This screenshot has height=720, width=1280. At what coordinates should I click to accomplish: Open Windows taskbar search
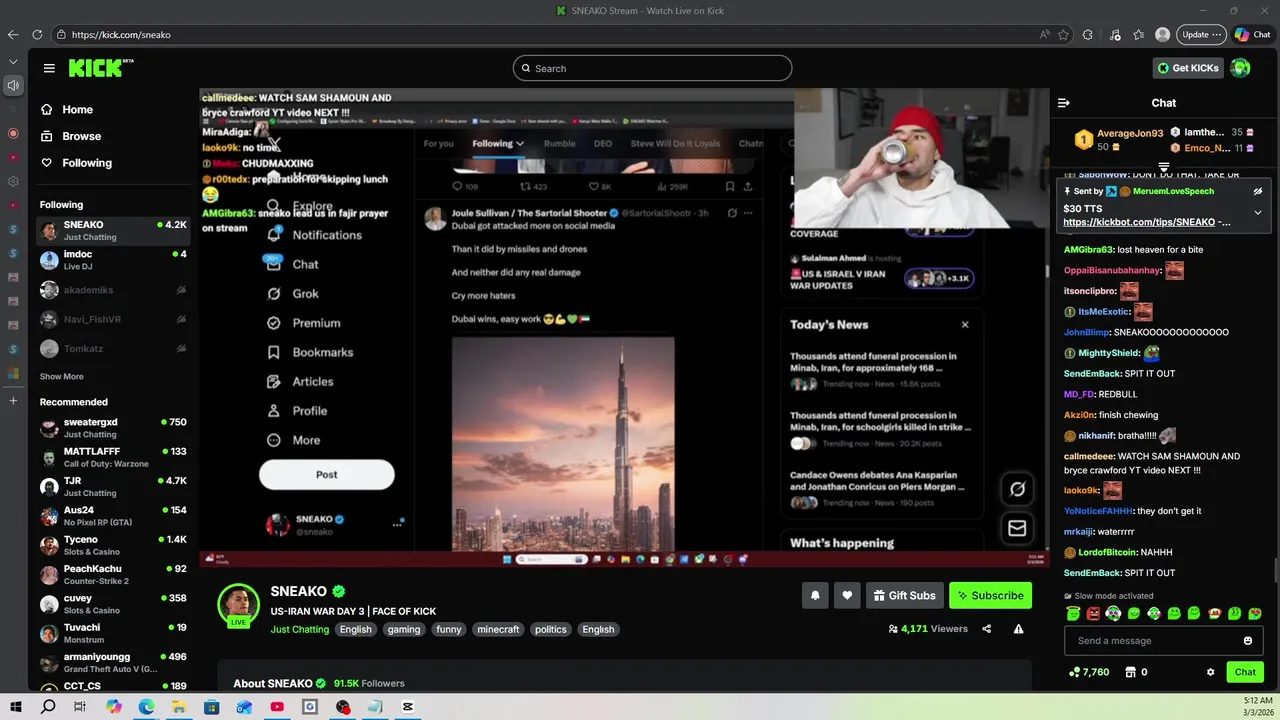coord(48,707)
